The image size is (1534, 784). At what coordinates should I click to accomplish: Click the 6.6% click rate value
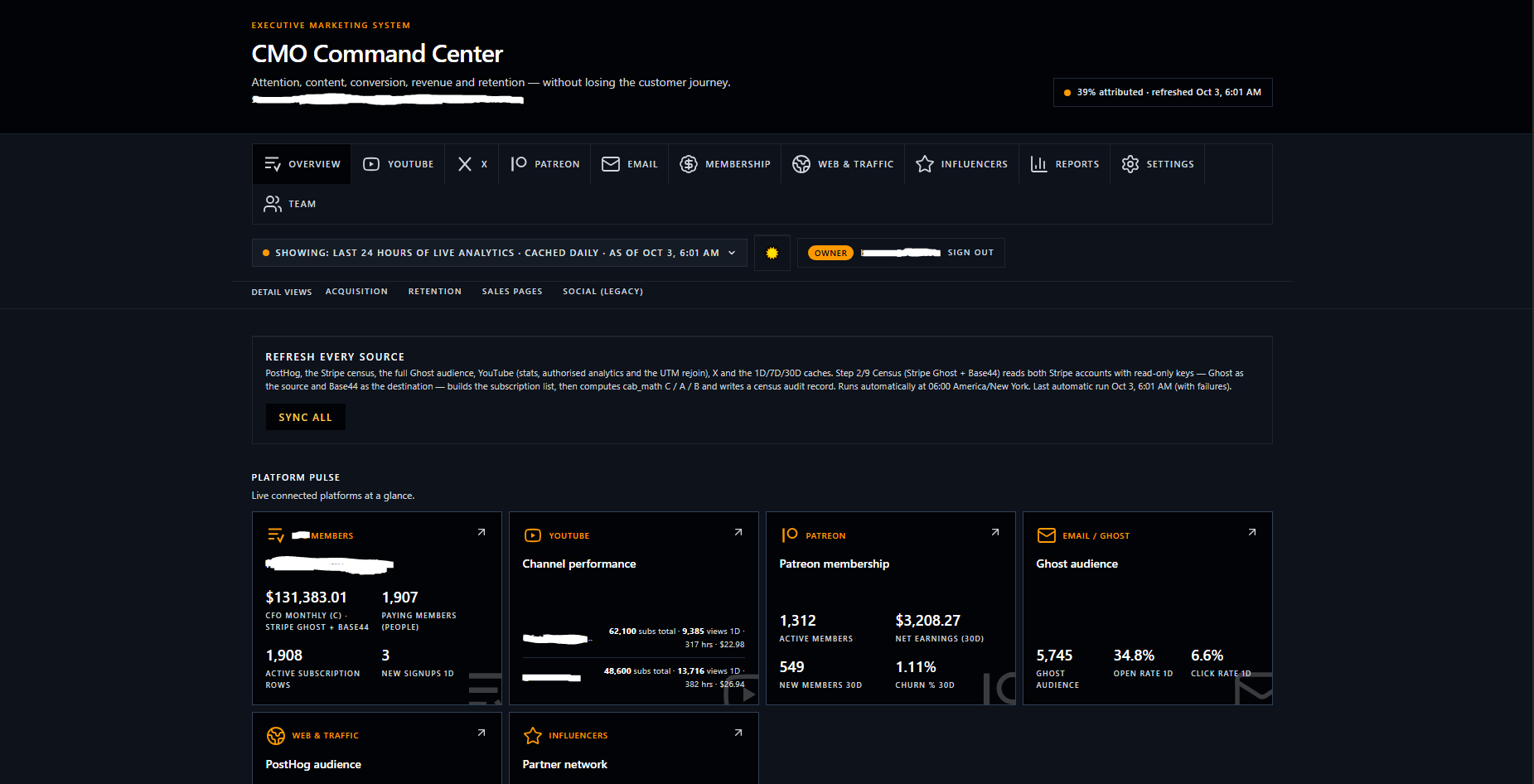tap(1207, 656)
